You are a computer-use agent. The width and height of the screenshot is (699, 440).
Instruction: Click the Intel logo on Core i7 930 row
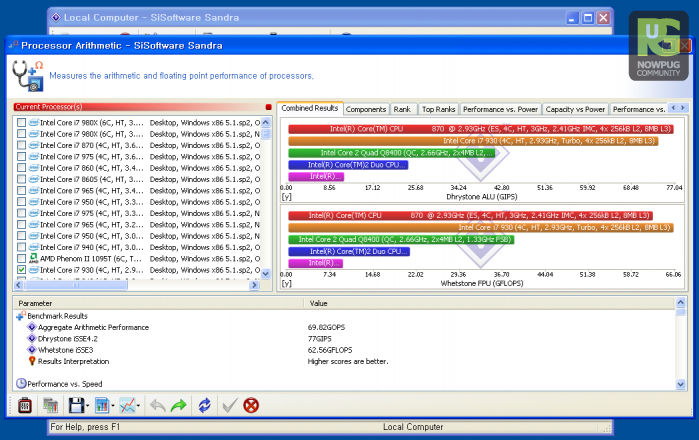[x=33, y=270]
